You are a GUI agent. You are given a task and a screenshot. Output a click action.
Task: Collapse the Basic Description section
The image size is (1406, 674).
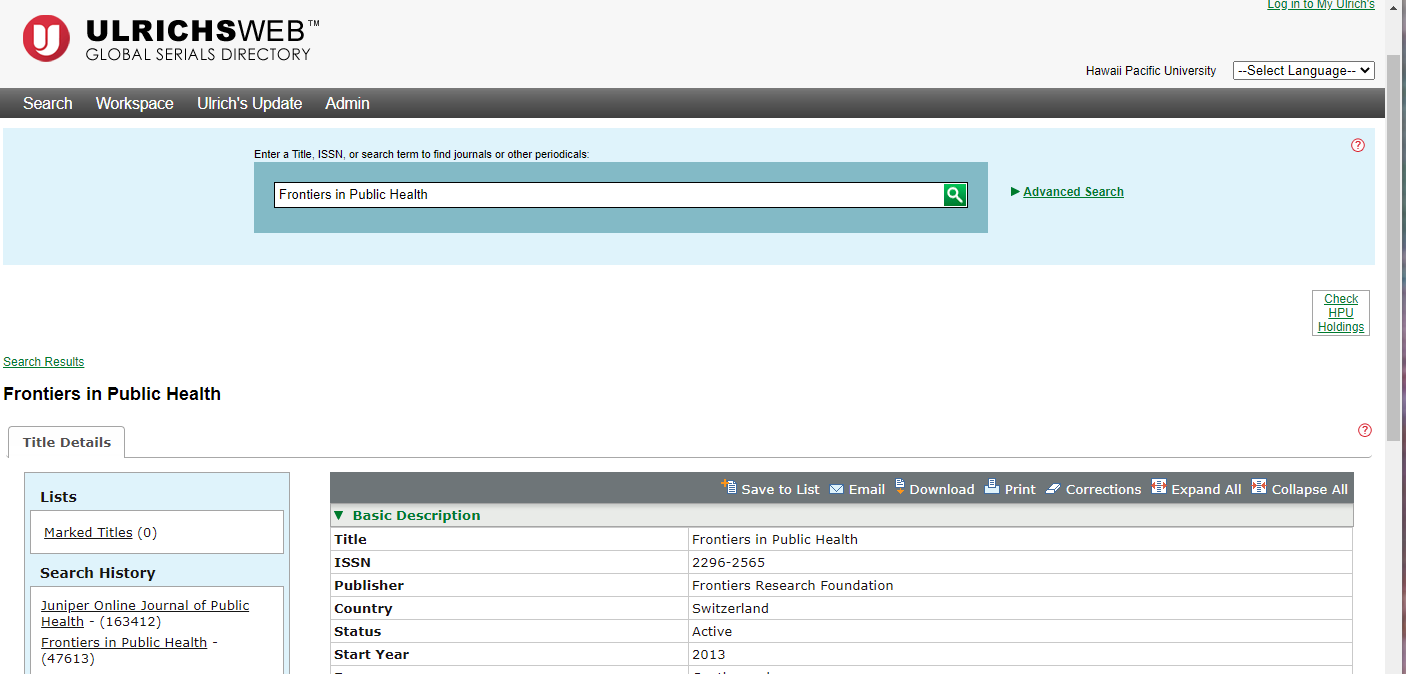339,516
